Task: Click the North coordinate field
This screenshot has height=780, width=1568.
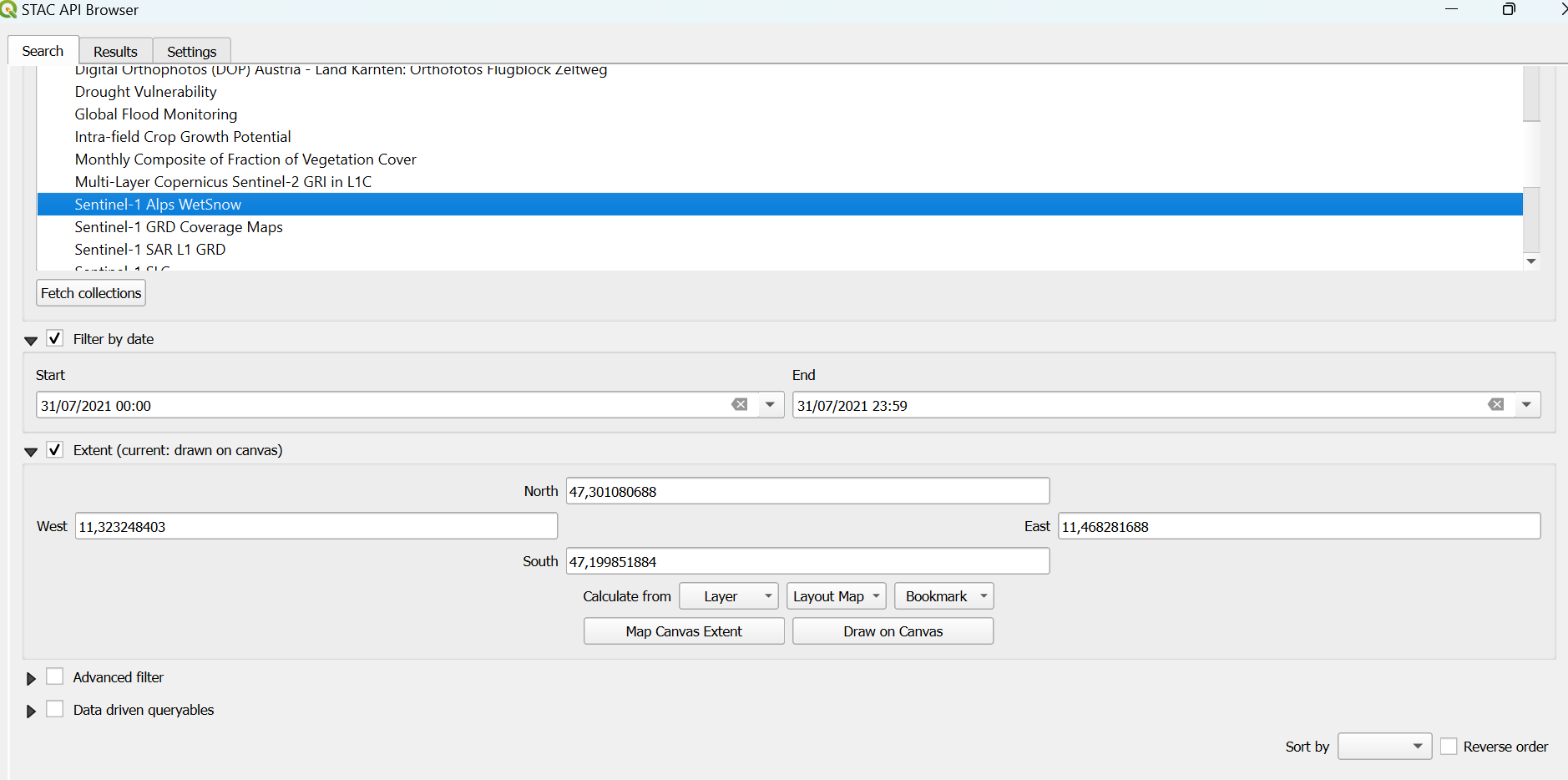Action: pos(807,491)
